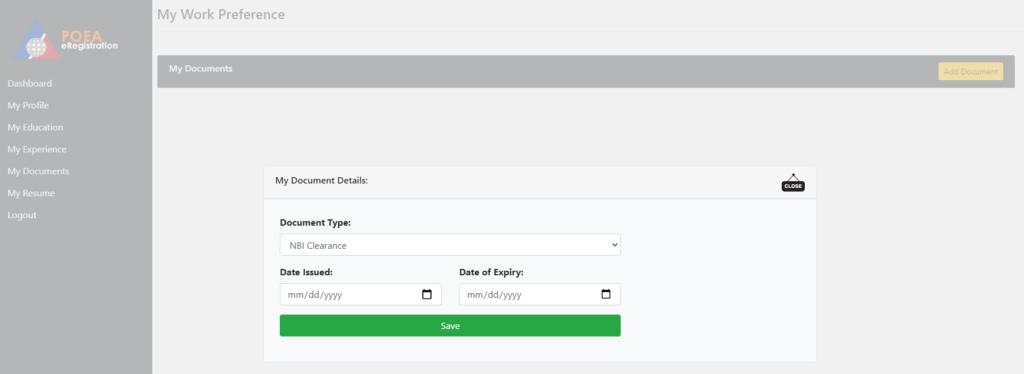The height and width of the screenshot is (374, 1024).
Task: Click the POEA eRegistration logo
Action: 65,41
